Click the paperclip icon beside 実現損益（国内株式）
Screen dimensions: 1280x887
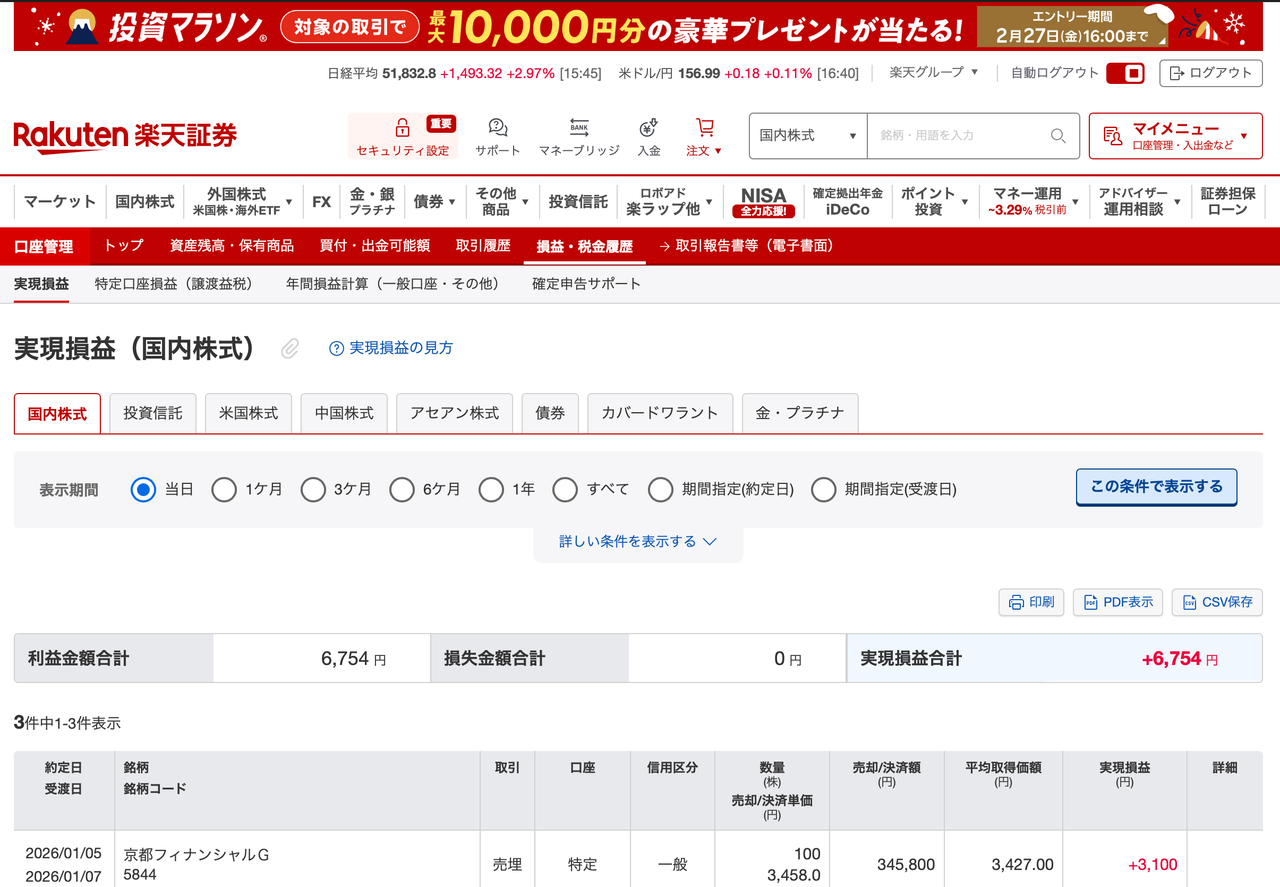point(289,349)
